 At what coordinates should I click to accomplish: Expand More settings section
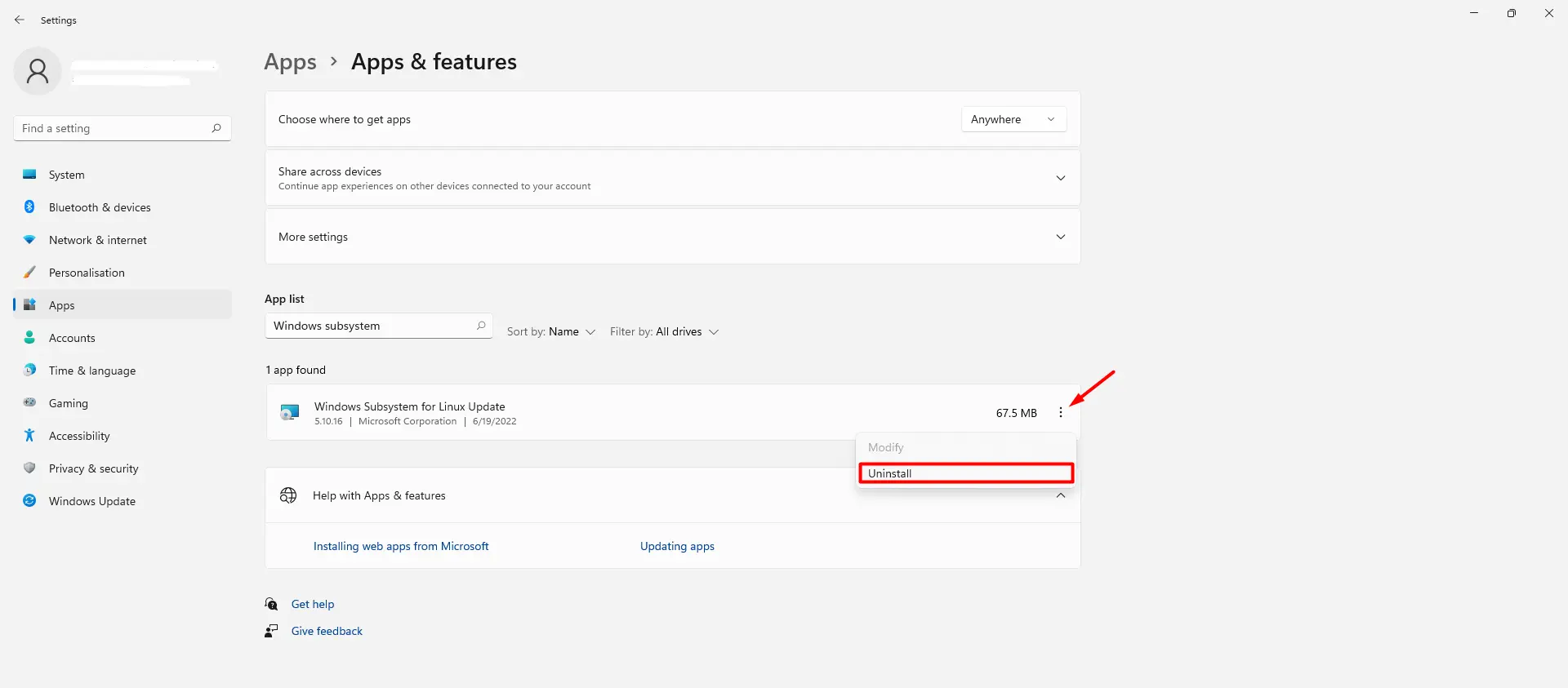[1061, 237]
